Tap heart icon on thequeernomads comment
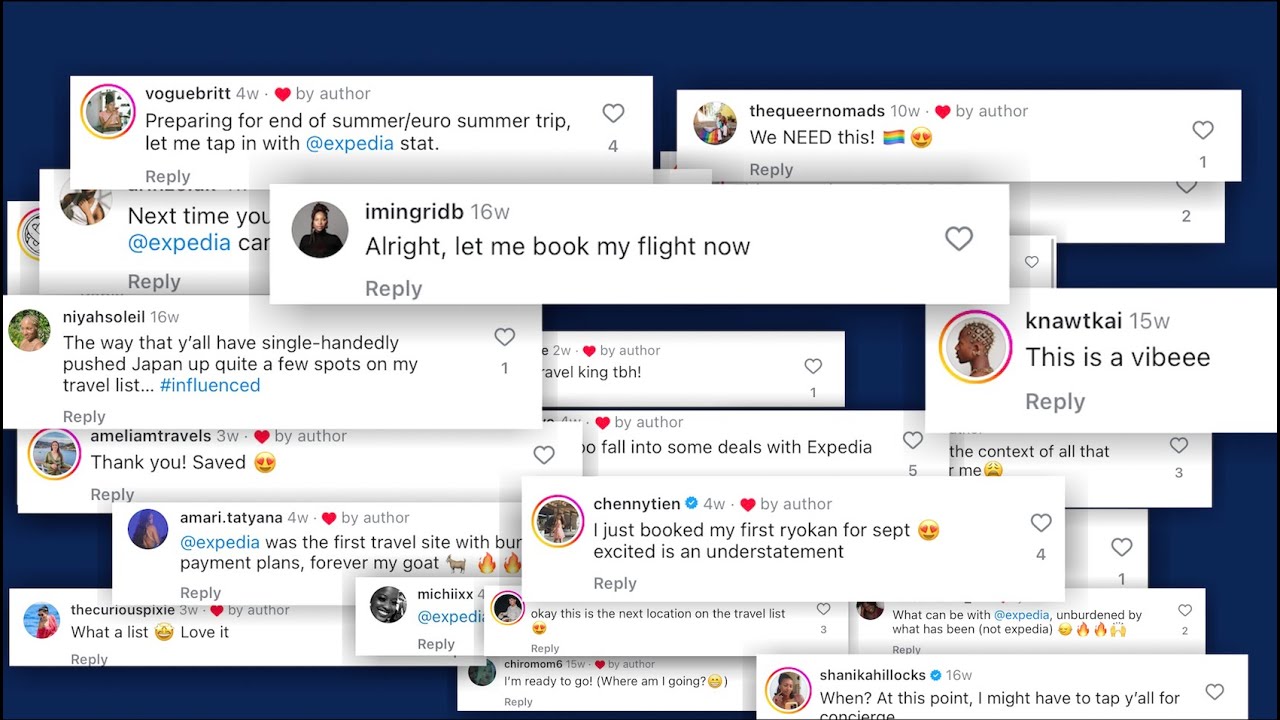Viewport: 1280px width, 720px height. point(1203,130)
